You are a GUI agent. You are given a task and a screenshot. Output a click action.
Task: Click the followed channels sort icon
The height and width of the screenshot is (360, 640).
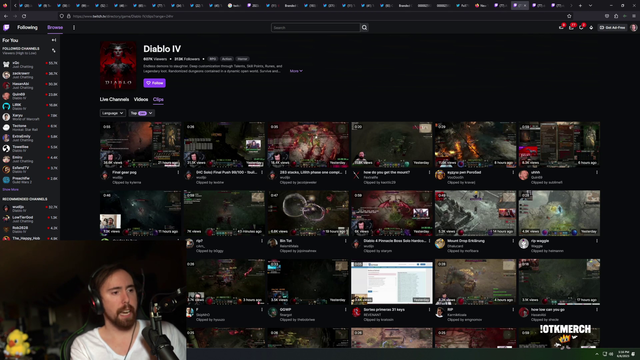[x=53, y=50]
